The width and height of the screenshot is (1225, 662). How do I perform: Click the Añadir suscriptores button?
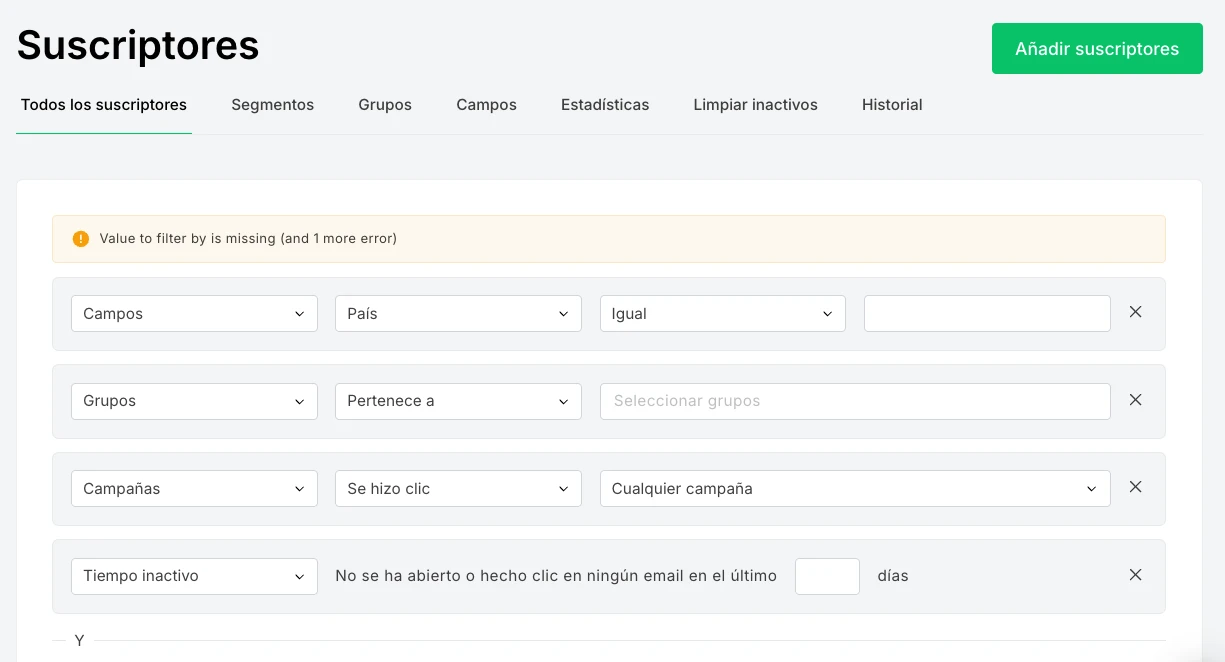[x=1096, y=49]
